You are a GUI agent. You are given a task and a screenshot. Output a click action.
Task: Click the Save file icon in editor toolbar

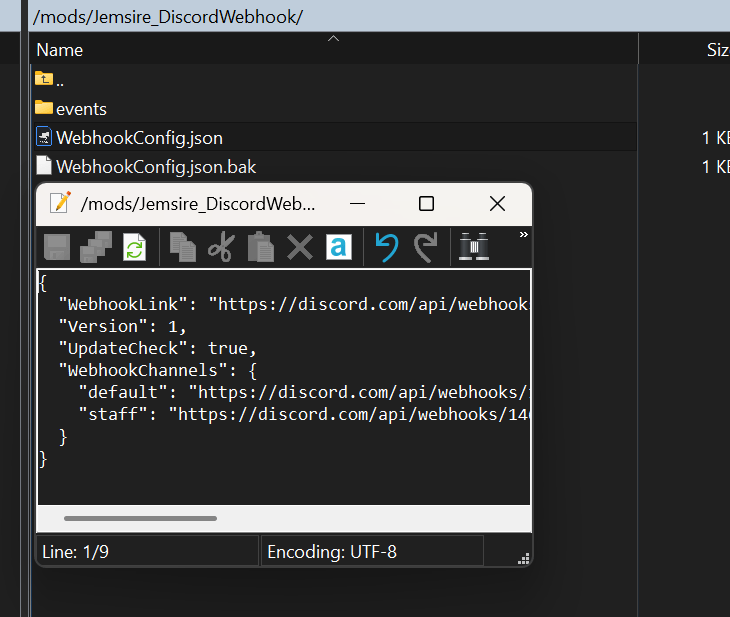57,247
